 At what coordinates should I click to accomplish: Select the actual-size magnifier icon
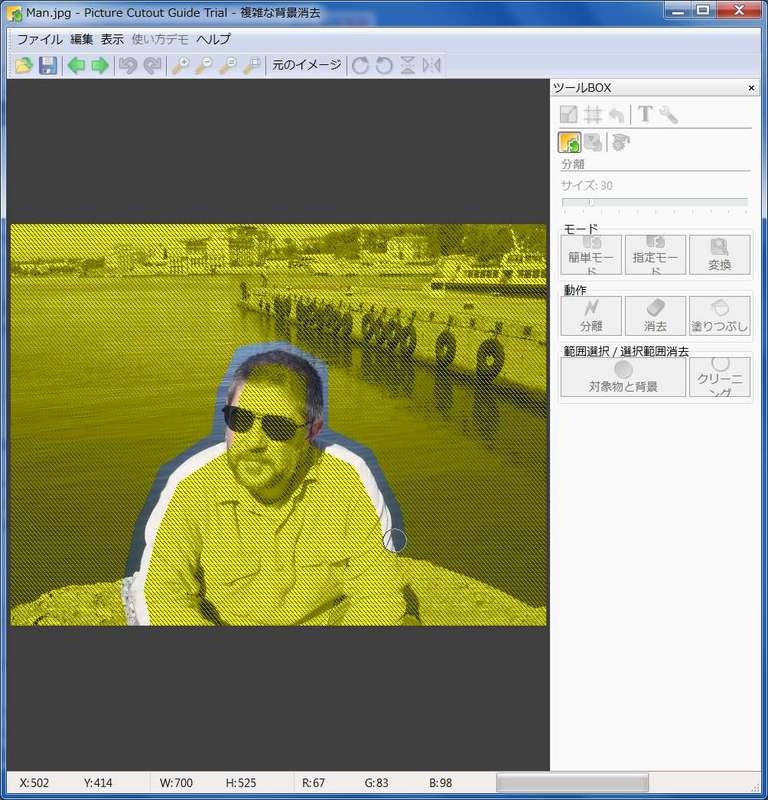pyautogui.click(x=228, y=66)
